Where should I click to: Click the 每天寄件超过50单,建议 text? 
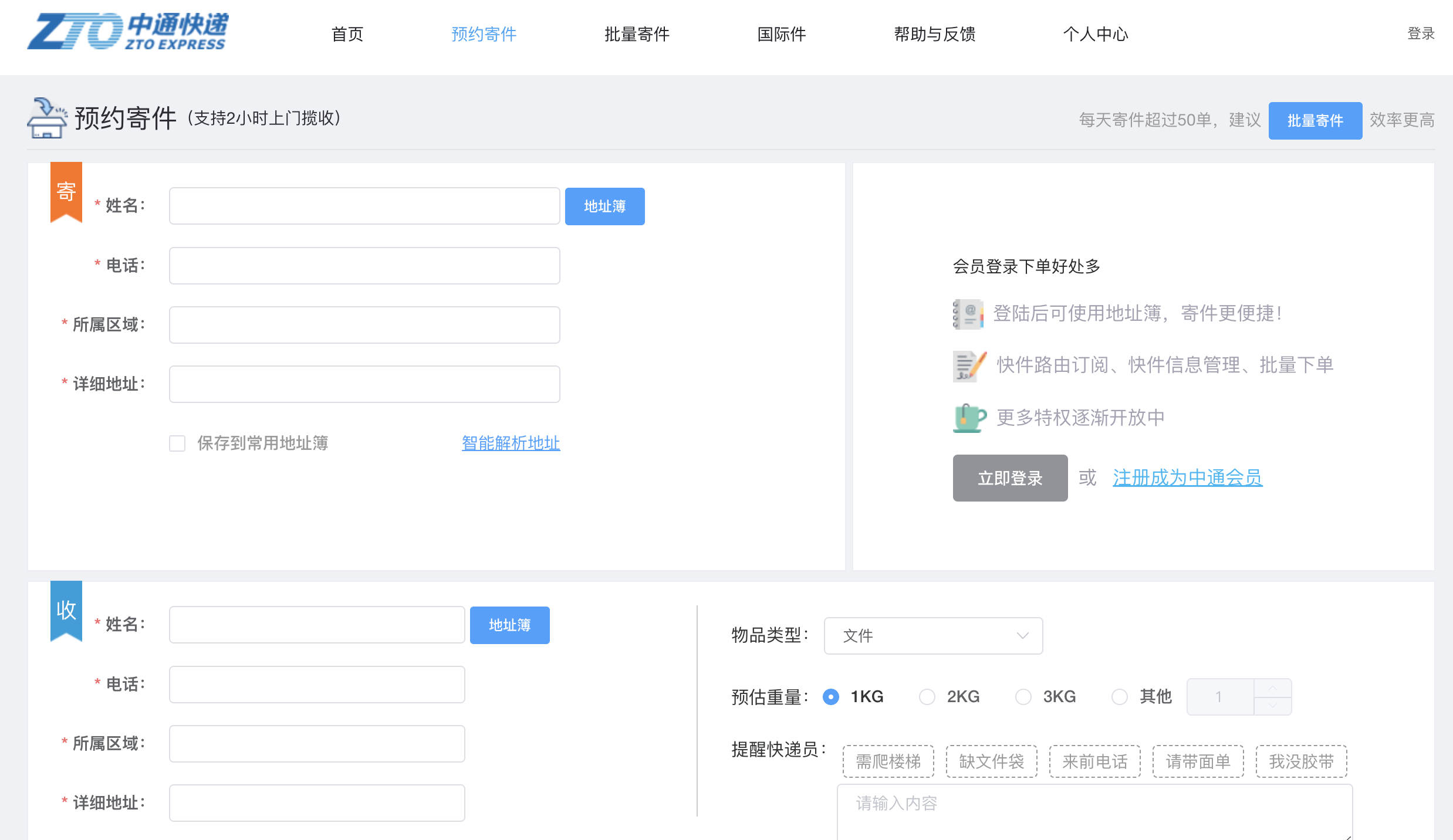tap(1170, 120)
